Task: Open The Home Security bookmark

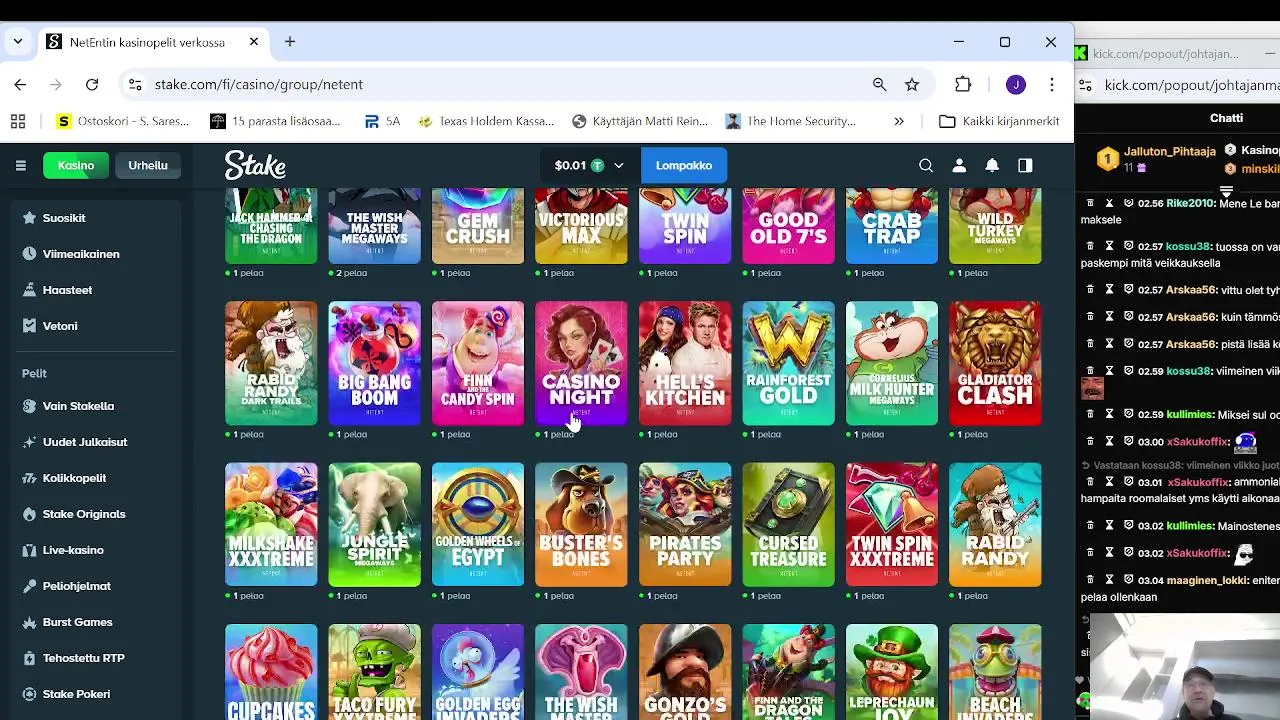Action: click(791, 121)
